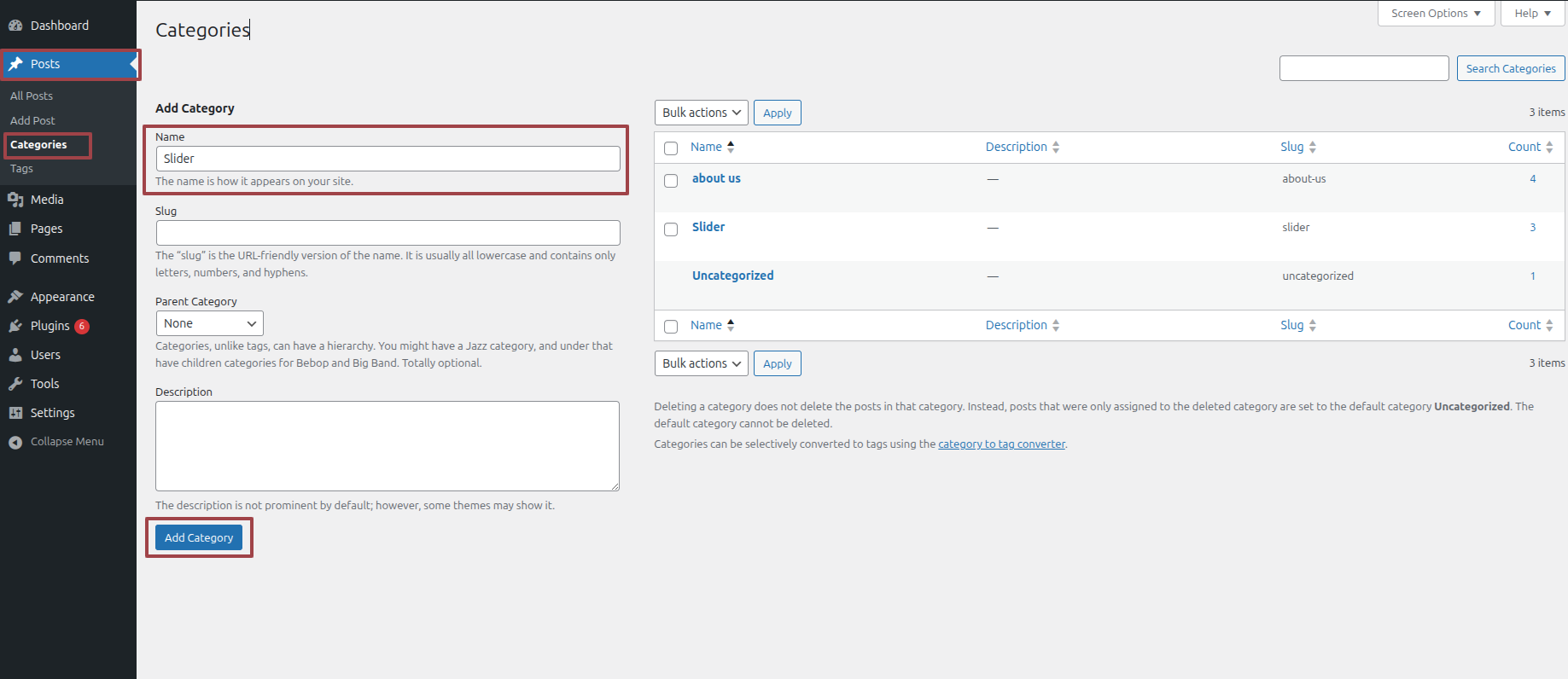Click the Plugins plug icon
Image resolution: width=1568 pixels, height=679 pixels.
click(15, 326)
